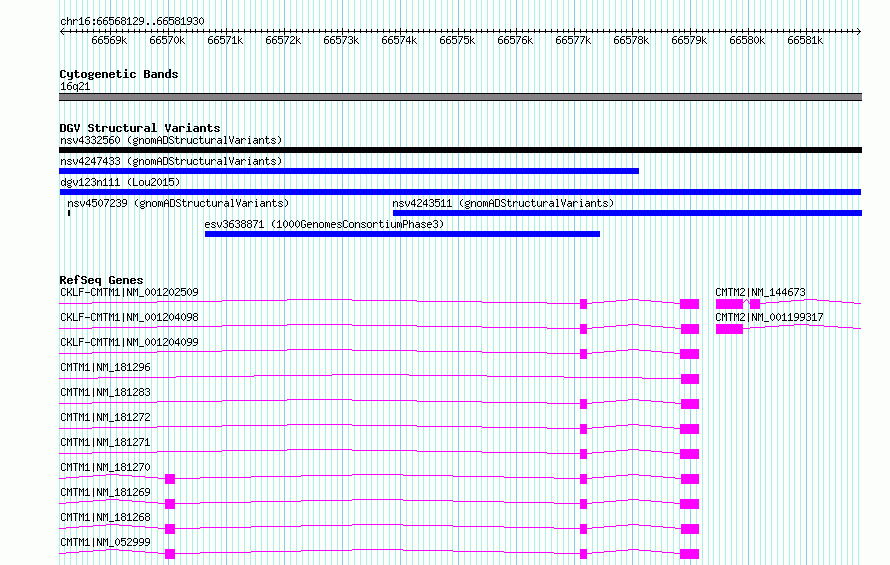Click the right arrow of the ruler
The width and height of the screenshot is (890, 565).
tap(859, 31)
